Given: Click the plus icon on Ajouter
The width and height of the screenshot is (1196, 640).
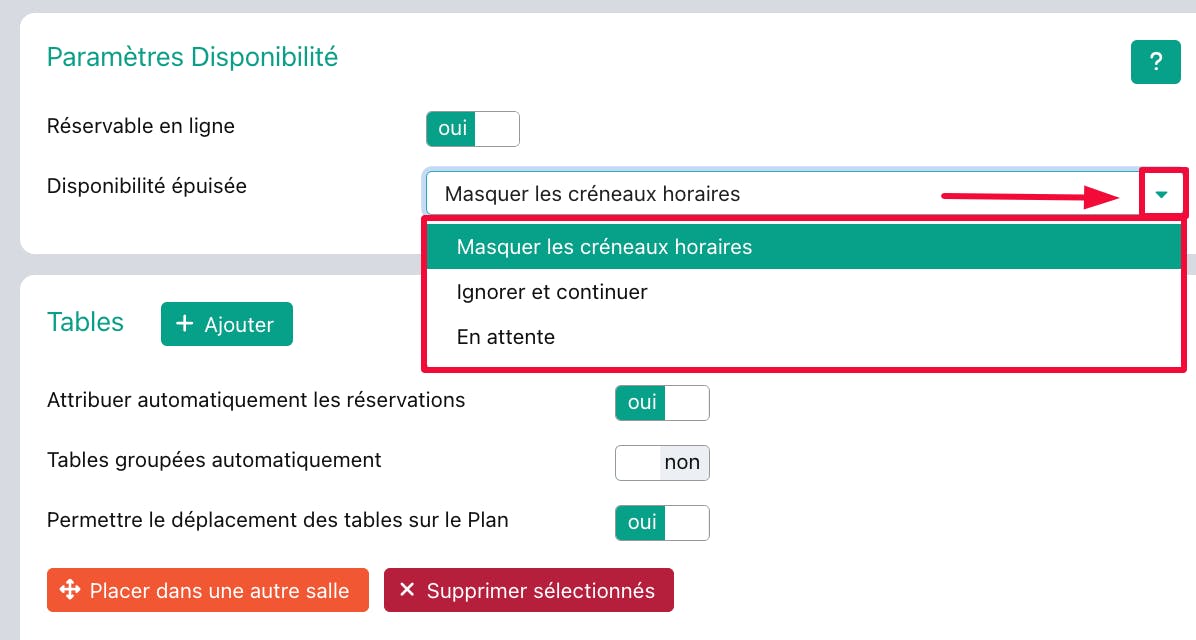Looking at the screenshot, I should (x=184, y=324).
